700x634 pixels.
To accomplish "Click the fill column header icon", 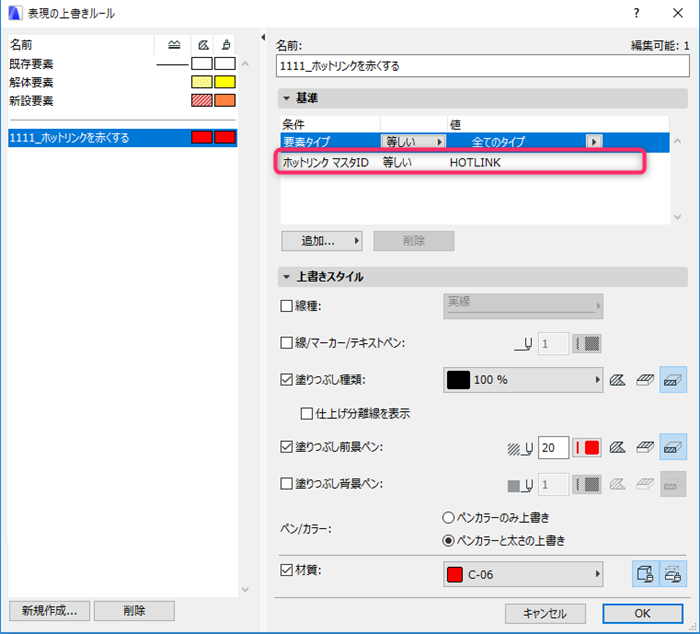I will (203, 45).
